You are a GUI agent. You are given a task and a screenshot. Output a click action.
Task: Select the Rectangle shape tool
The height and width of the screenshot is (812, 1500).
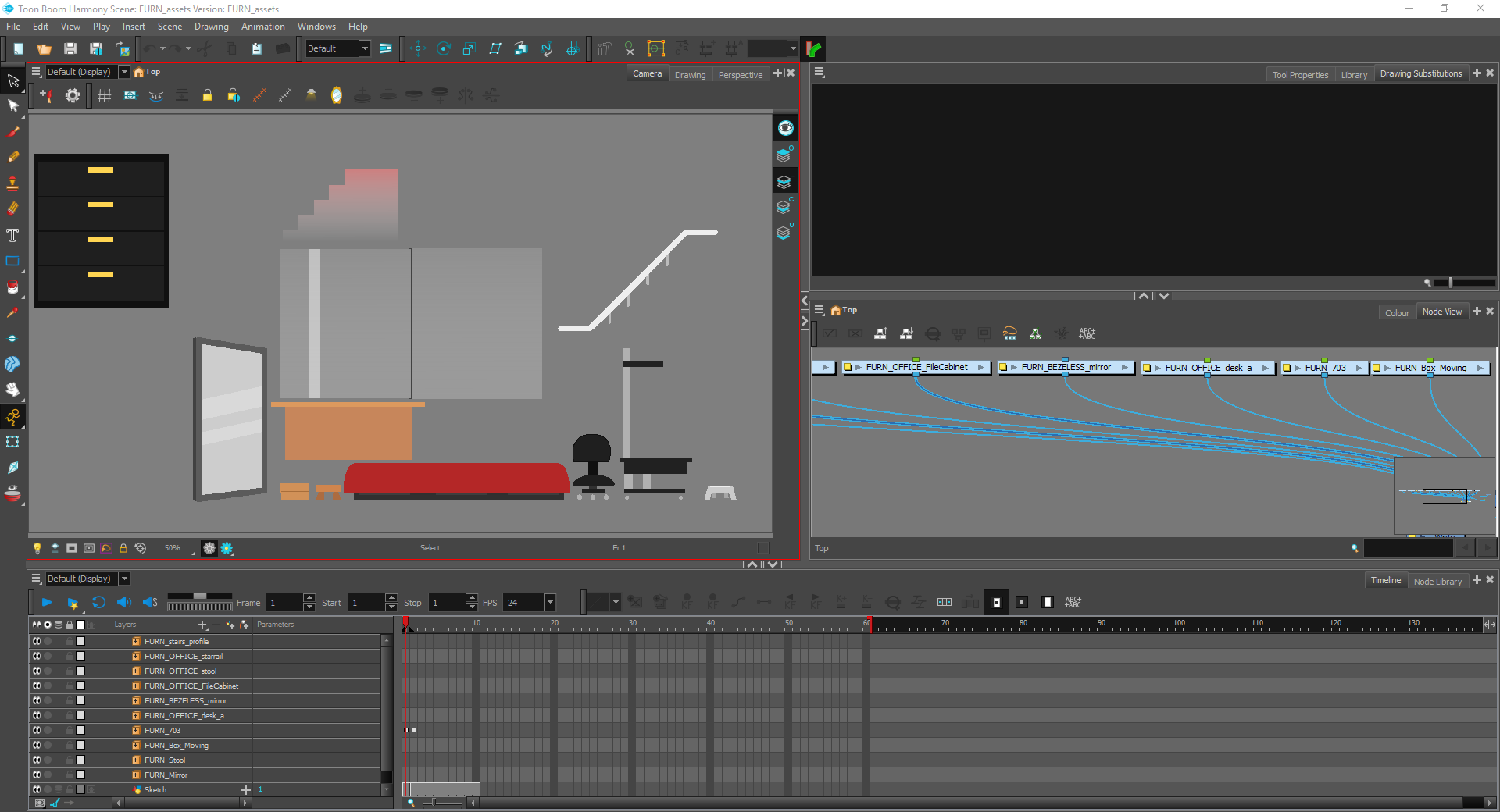coord(12,261)
